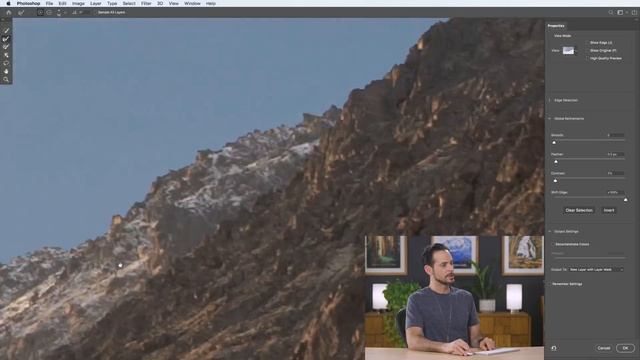Collapse the Global Refinements section
The height and width of the screenshot is (360, 640).
(550, 119)
